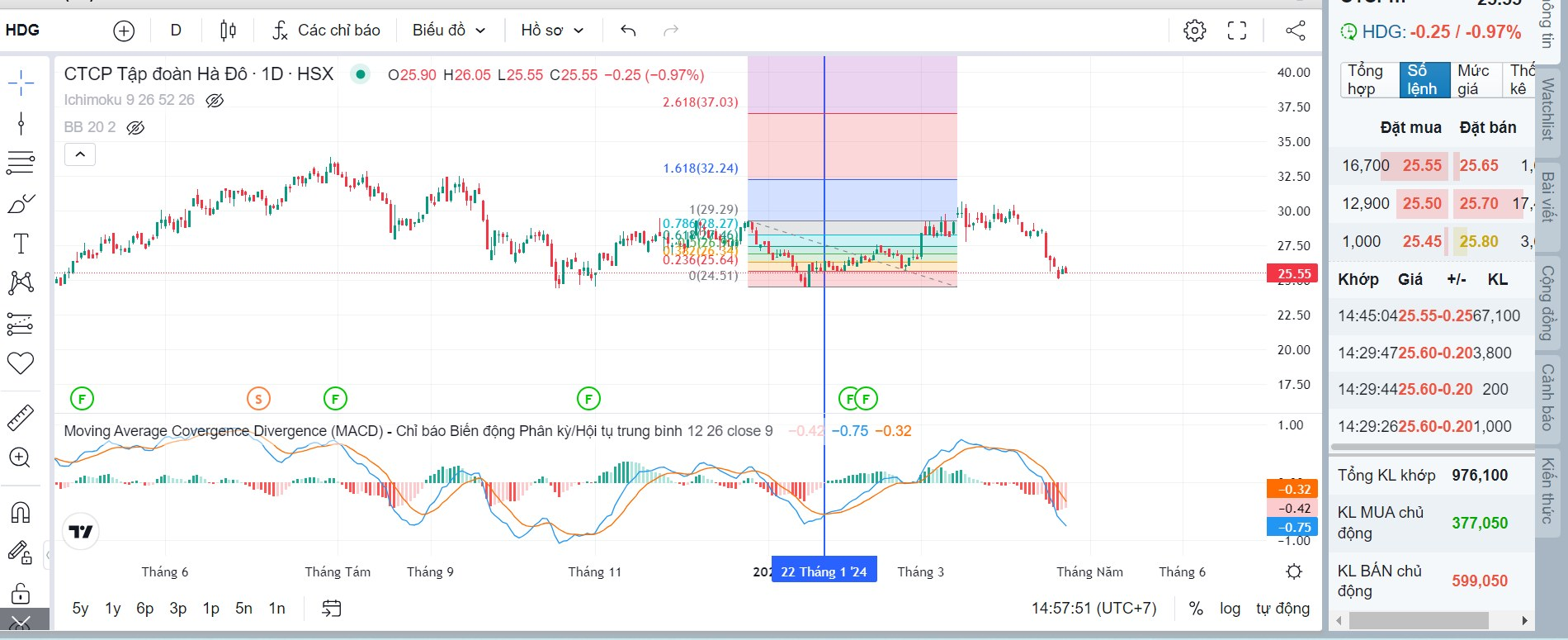
Task: Open Các chỉ báo indicators menu
Action: [327, 31]
